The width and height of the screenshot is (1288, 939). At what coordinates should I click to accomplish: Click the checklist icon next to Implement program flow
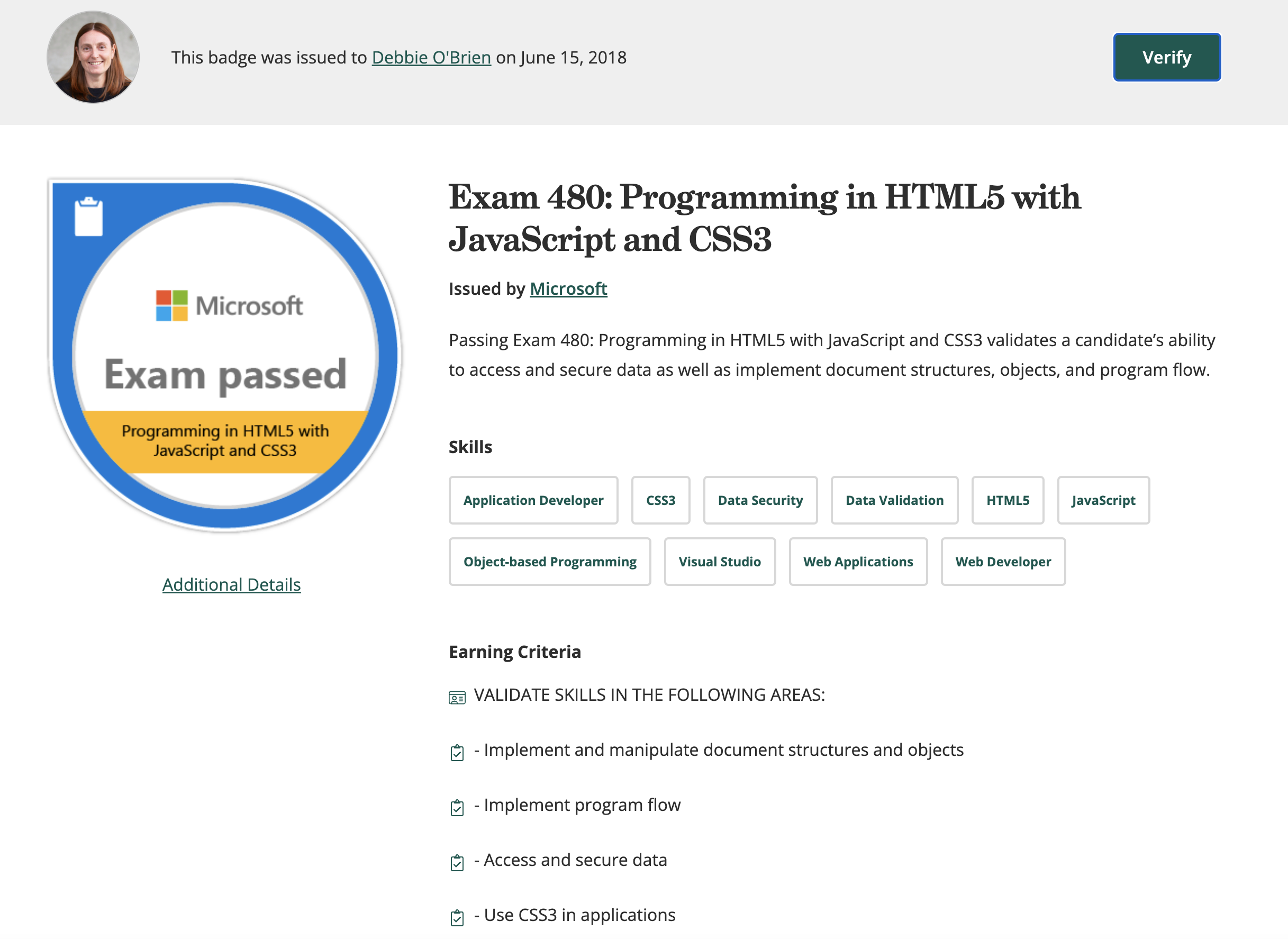click(x=457, y=806)
